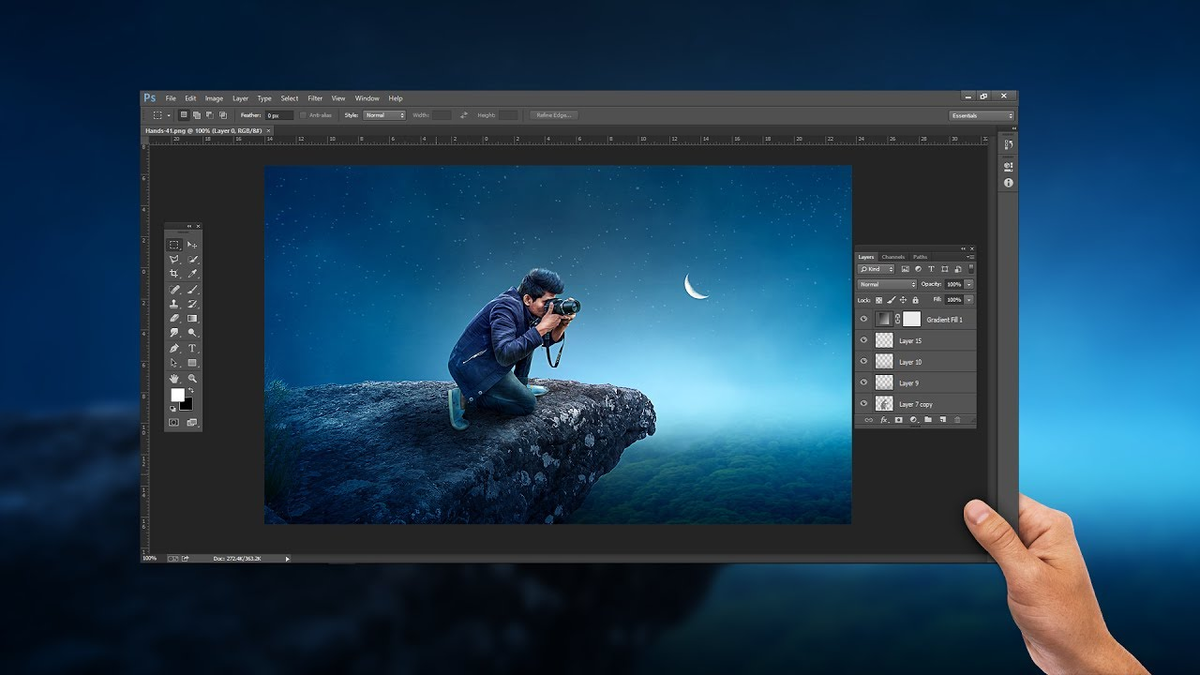
Task: Swap foreground and background colors
Action: point(191,391)
